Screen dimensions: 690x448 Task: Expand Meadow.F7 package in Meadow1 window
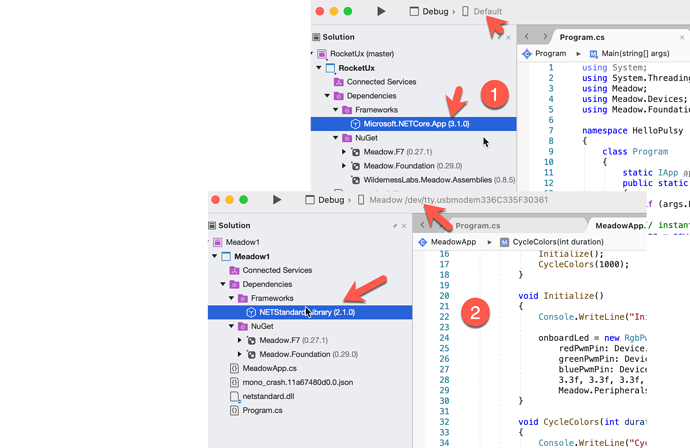[x=239, y=340]
